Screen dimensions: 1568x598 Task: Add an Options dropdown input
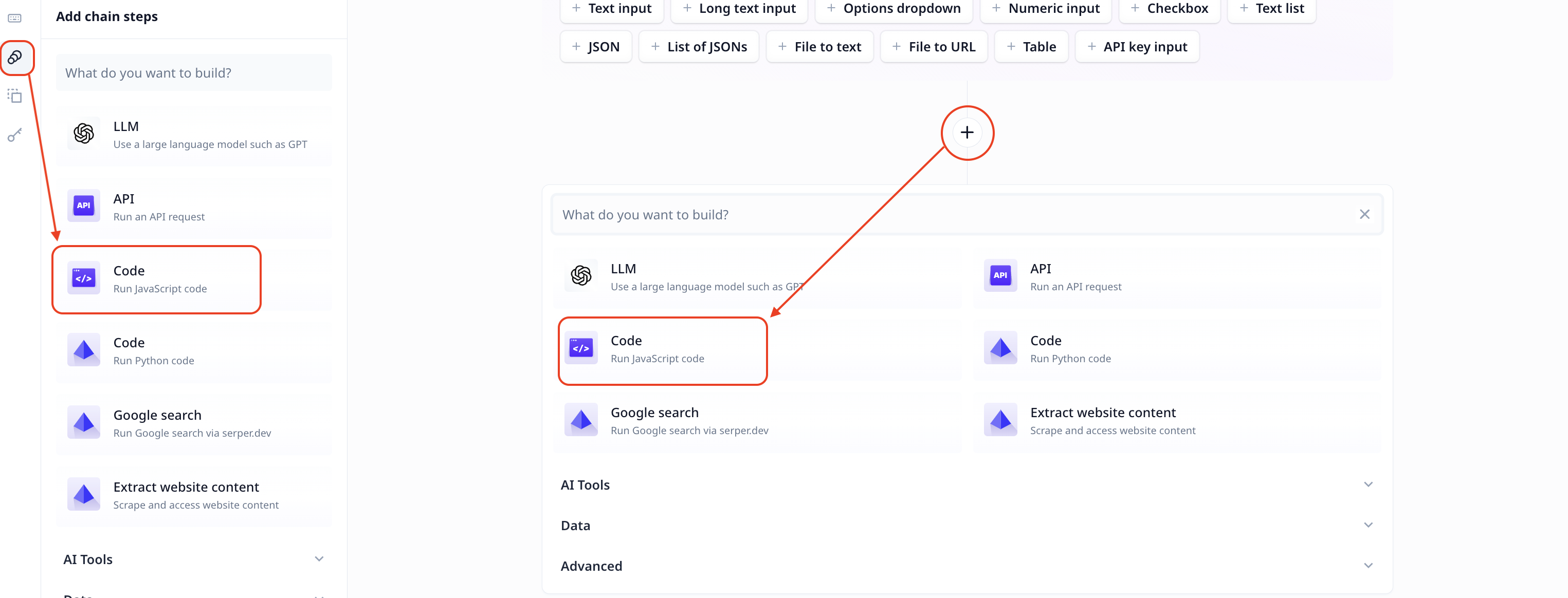(x=894, y=9)
